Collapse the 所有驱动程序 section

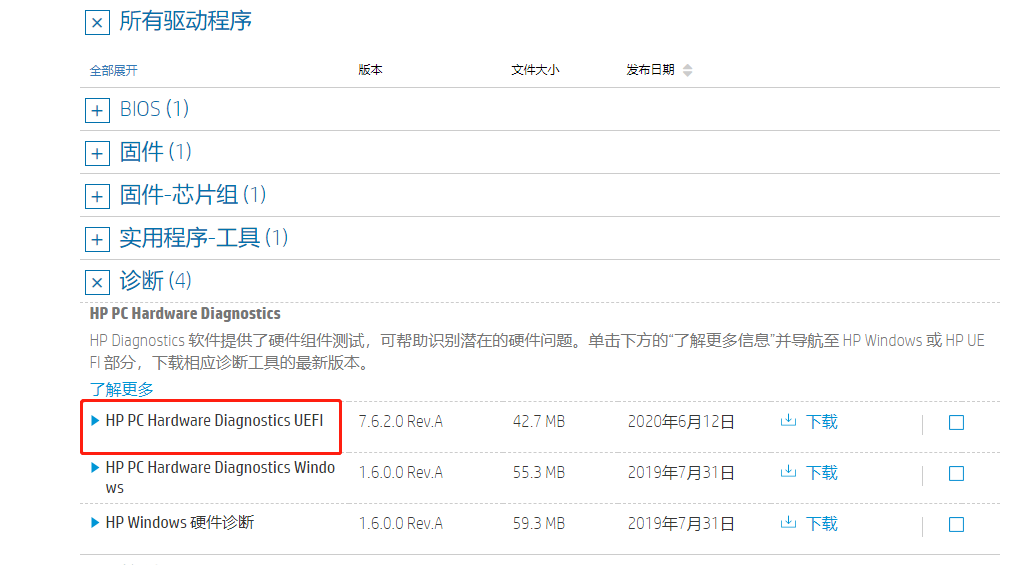pyautogui.click(x=97, y=23)
